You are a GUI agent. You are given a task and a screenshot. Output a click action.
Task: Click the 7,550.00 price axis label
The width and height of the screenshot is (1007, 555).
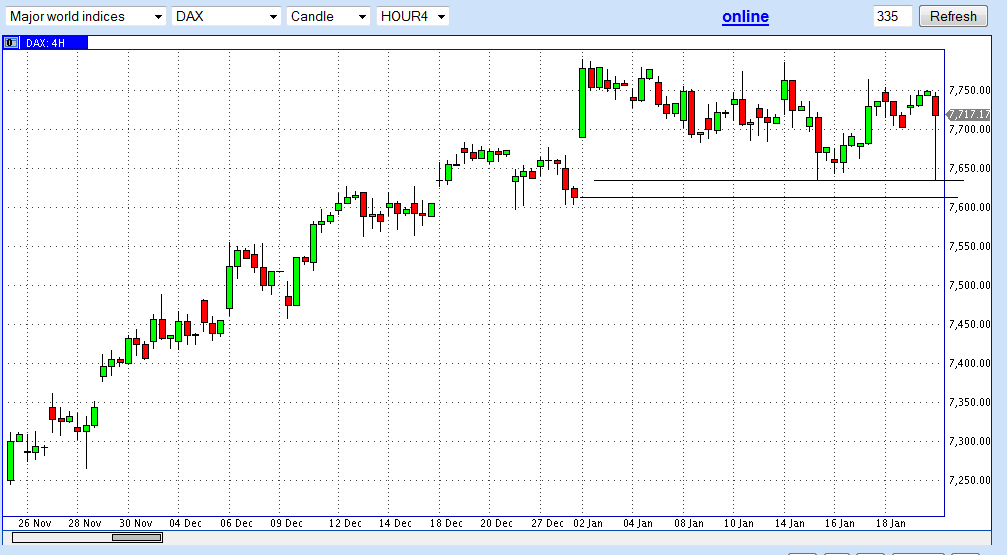[969, 246]
